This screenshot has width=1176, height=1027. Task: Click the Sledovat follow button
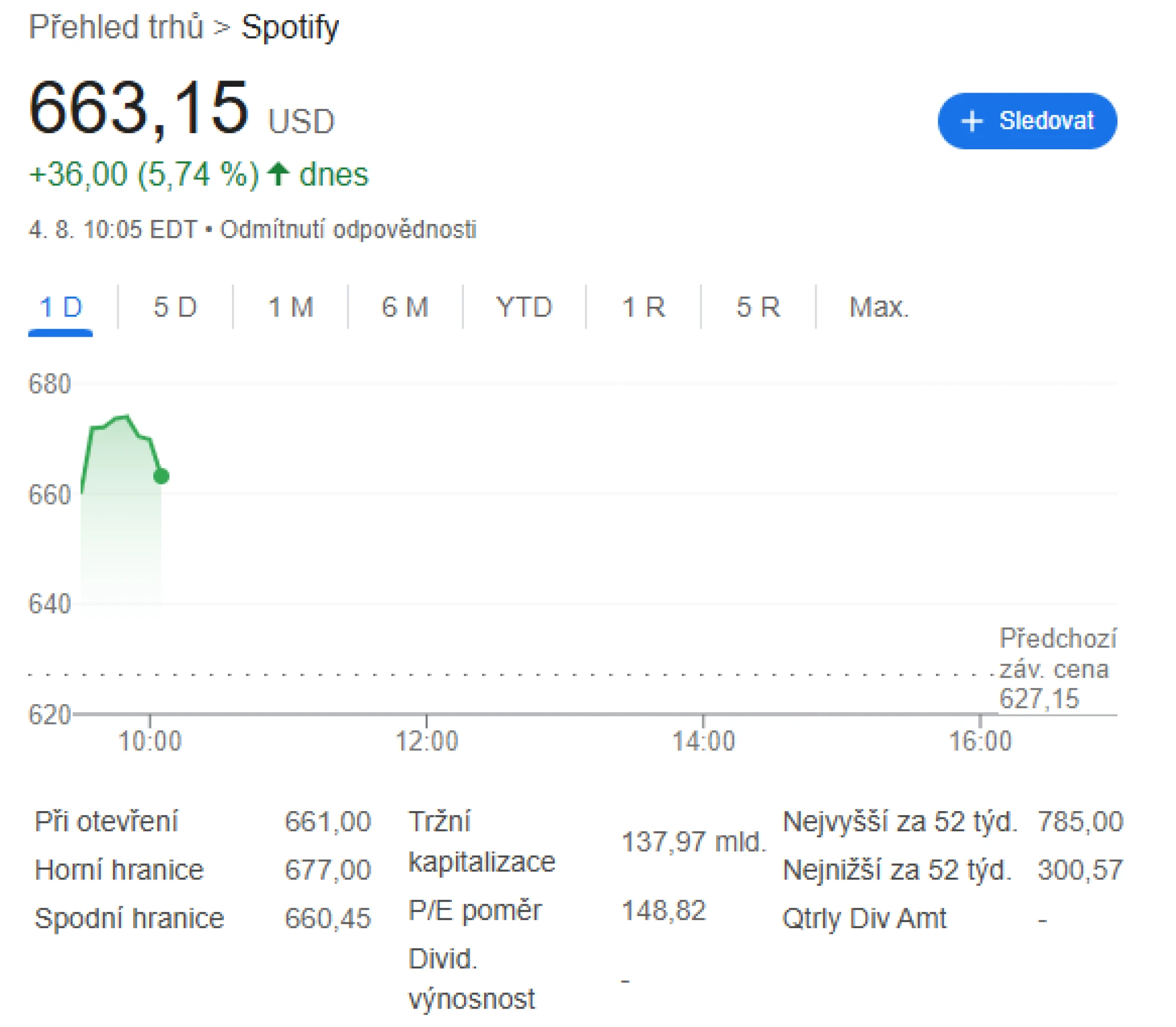tap(1027, 121)
